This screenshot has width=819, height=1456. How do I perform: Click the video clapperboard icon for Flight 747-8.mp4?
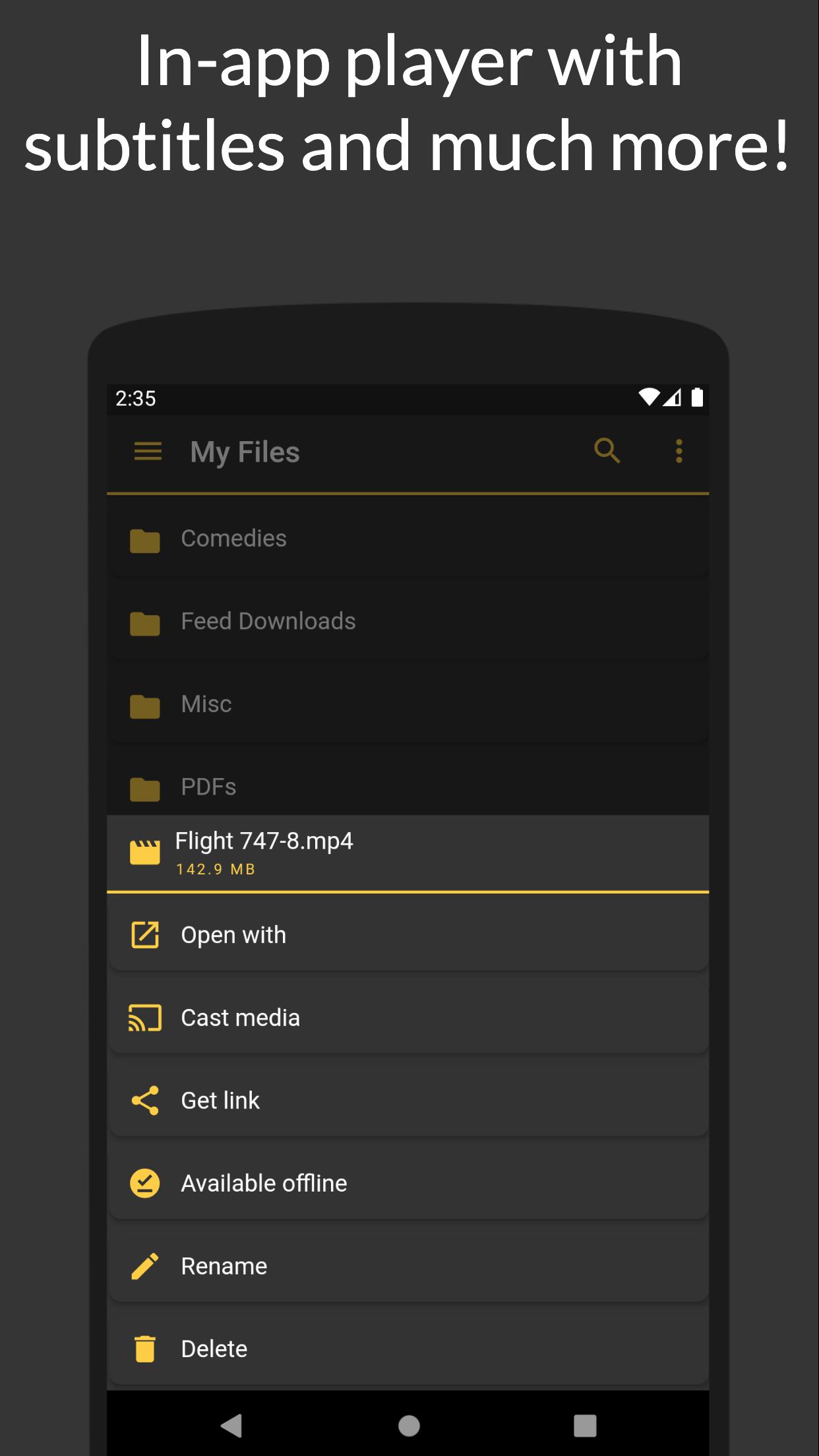point(145,852)
